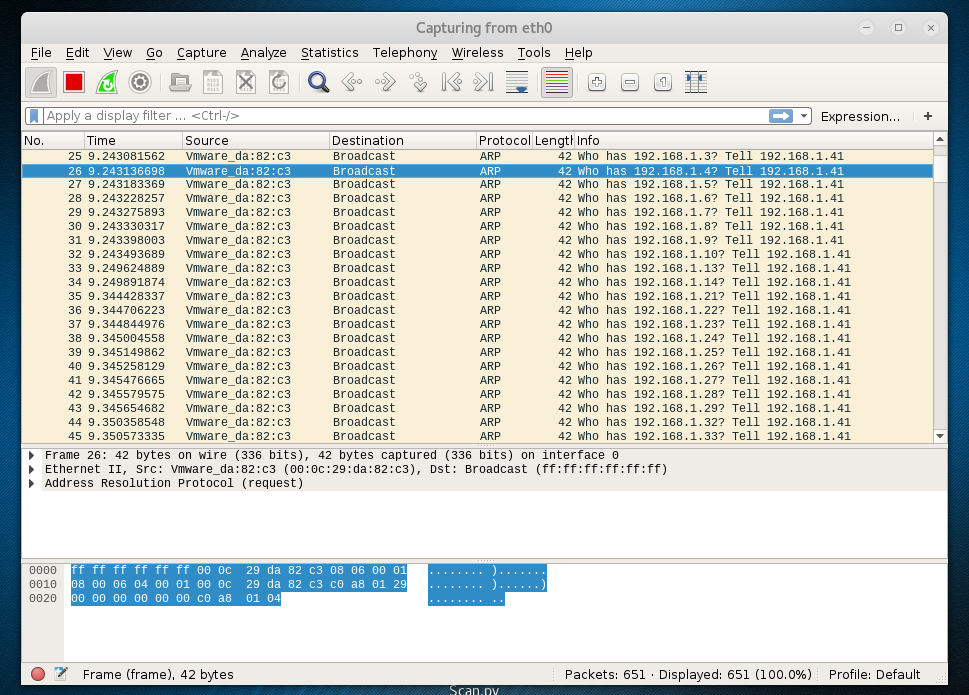The image size is (969, 695).
Task: Open the display filter bookmark menu
Action: (34, 116)
